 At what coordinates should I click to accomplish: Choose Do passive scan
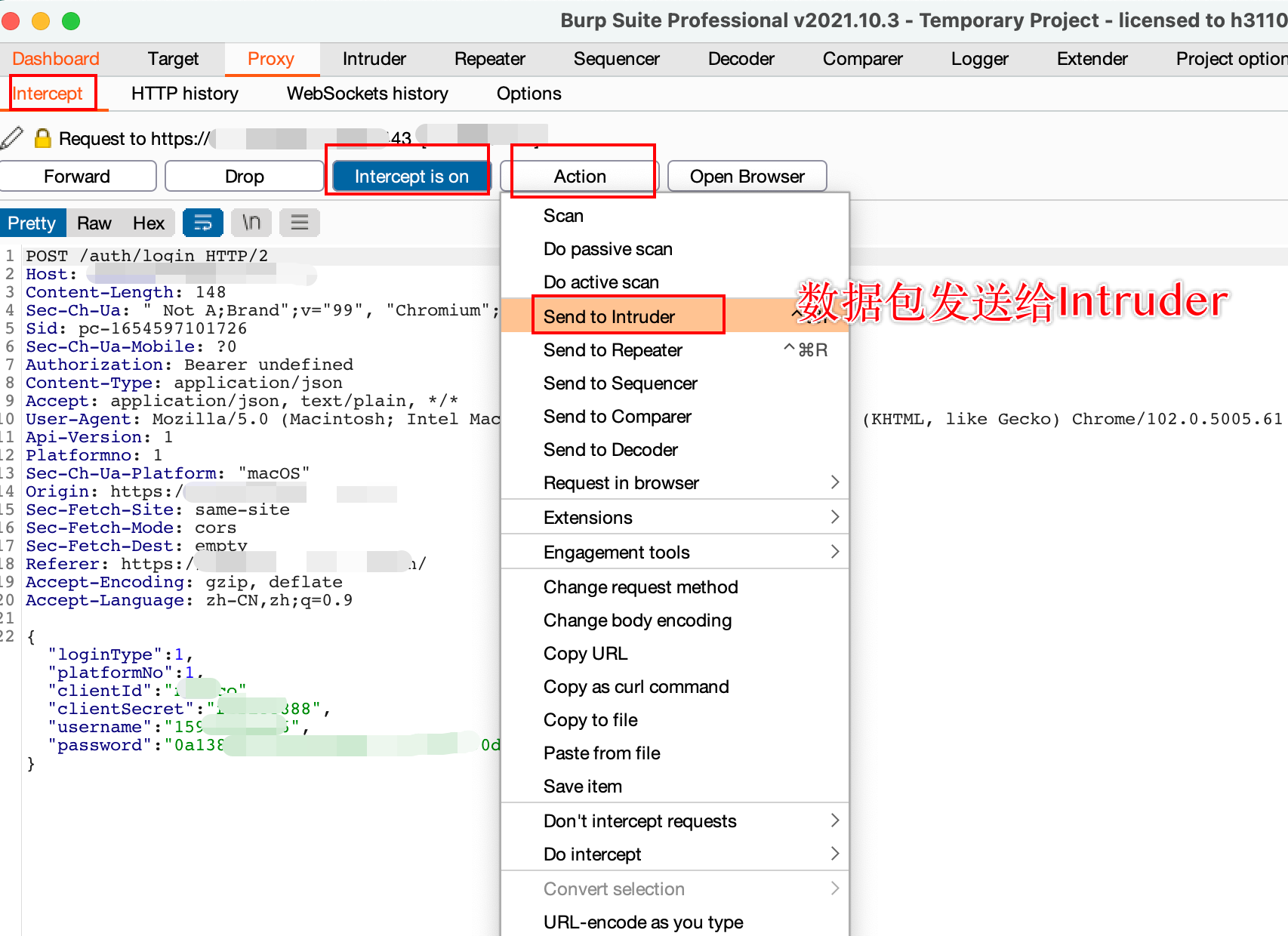[x=675, y=249]
